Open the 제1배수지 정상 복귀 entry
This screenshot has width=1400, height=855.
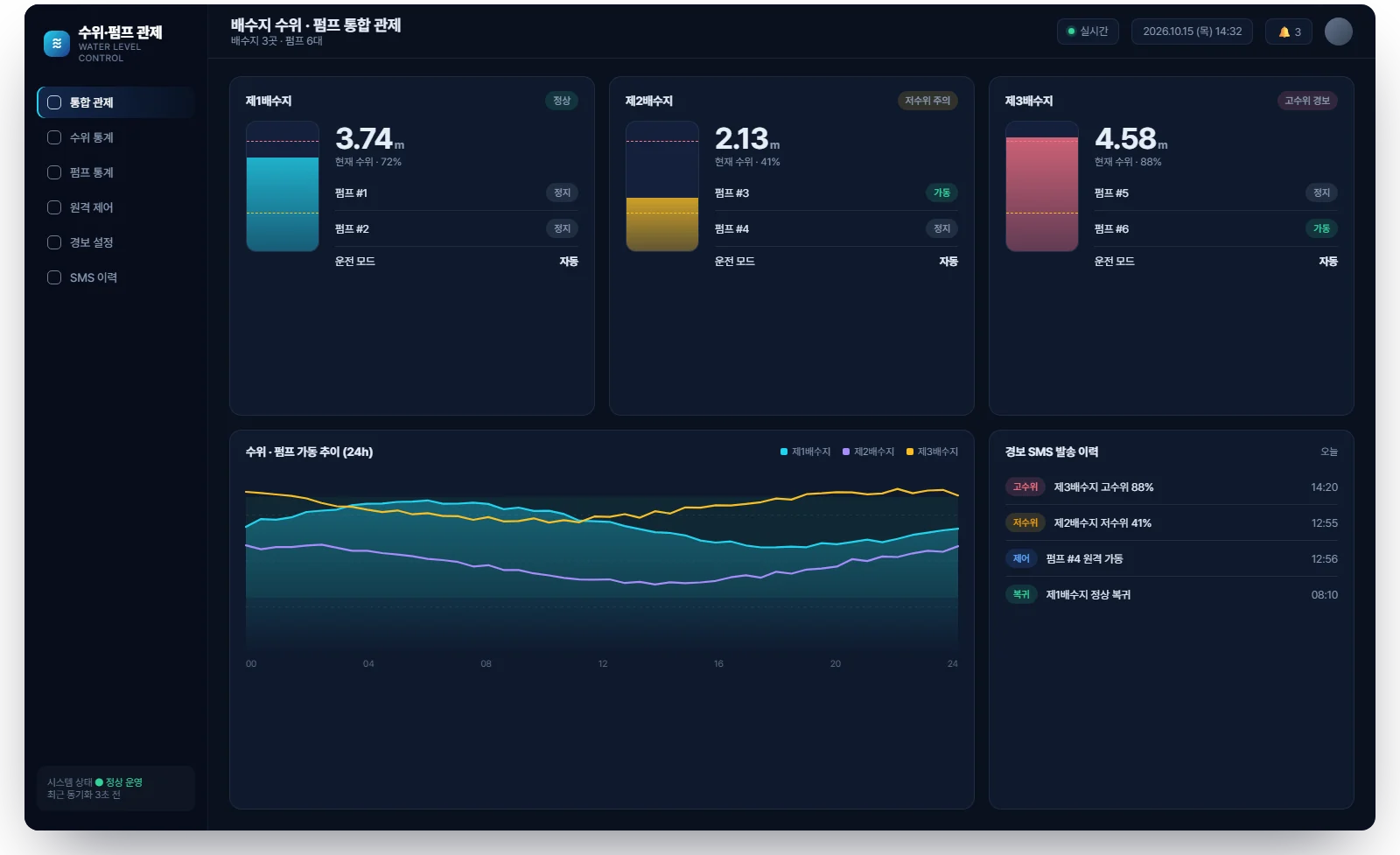[1172, 594]
